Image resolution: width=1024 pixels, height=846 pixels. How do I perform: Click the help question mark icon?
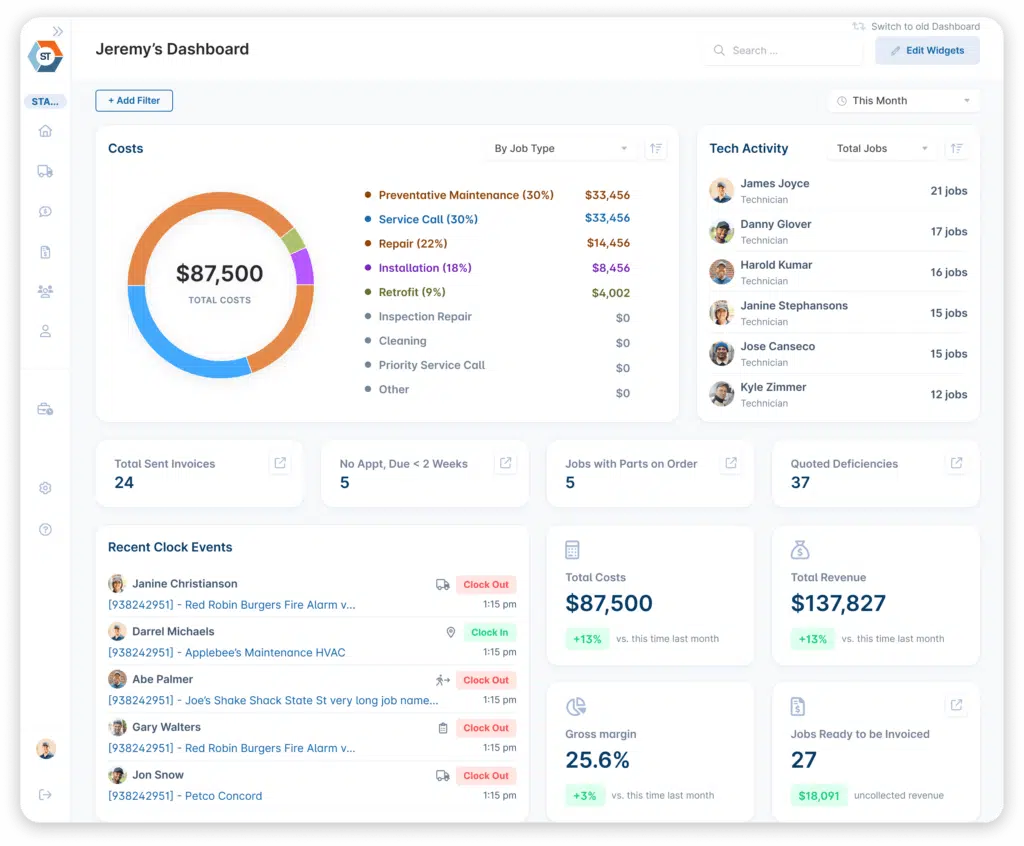45,529
